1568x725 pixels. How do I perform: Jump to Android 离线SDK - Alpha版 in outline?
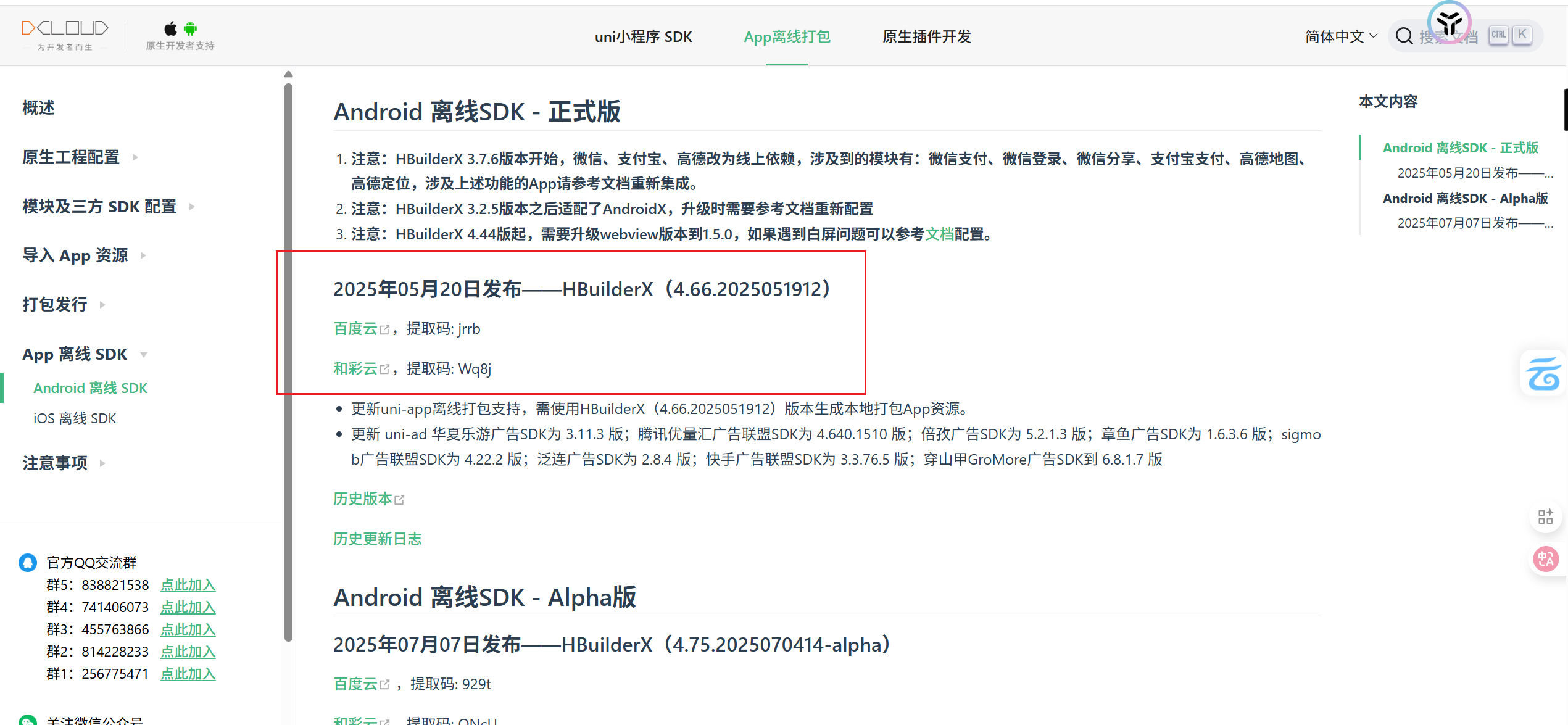[x=1465, y=199]
